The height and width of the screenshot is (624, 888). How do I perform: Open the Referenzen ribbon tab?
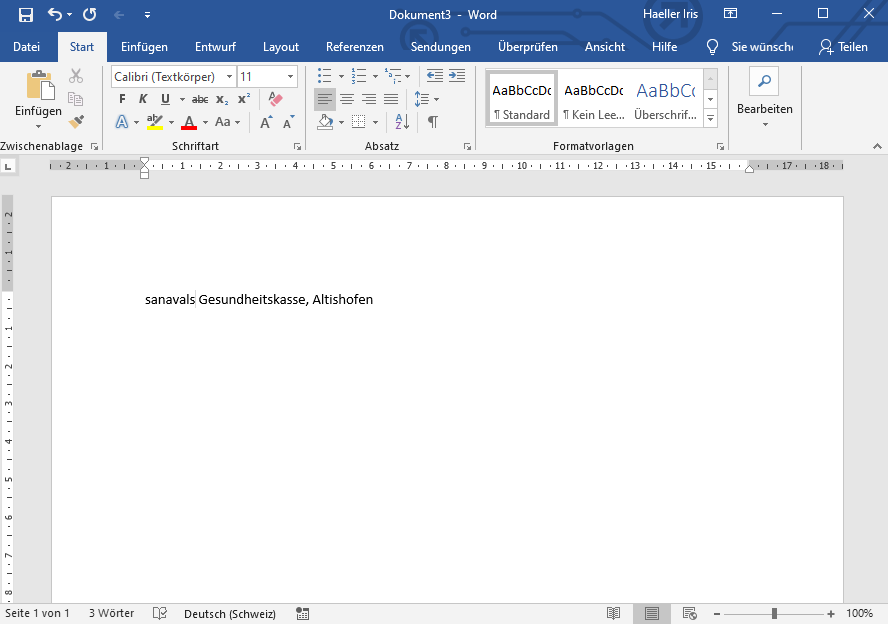(354, 47)
